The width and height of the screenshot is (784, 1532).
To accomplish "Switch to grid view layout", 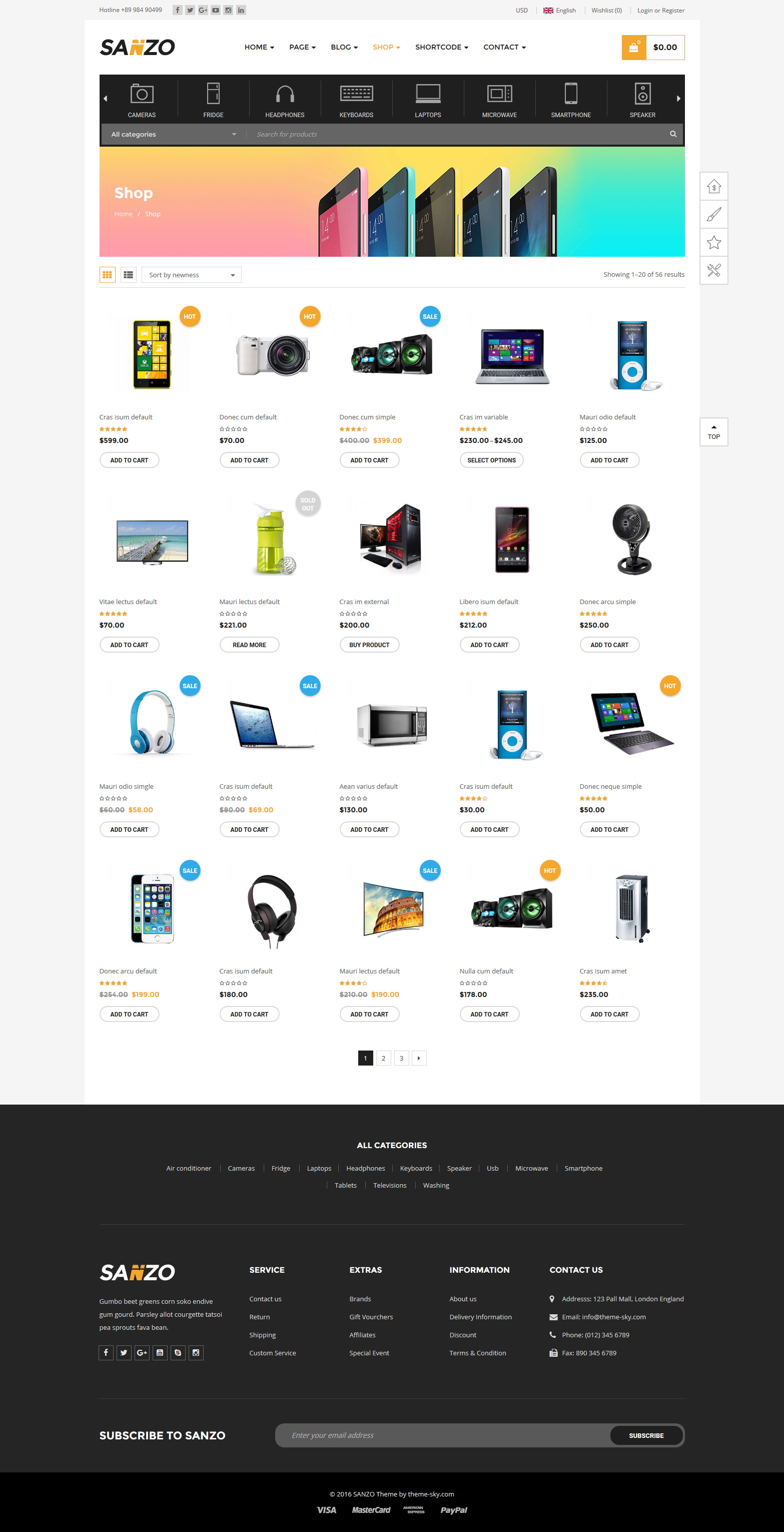I will click(x=108, y=275).
